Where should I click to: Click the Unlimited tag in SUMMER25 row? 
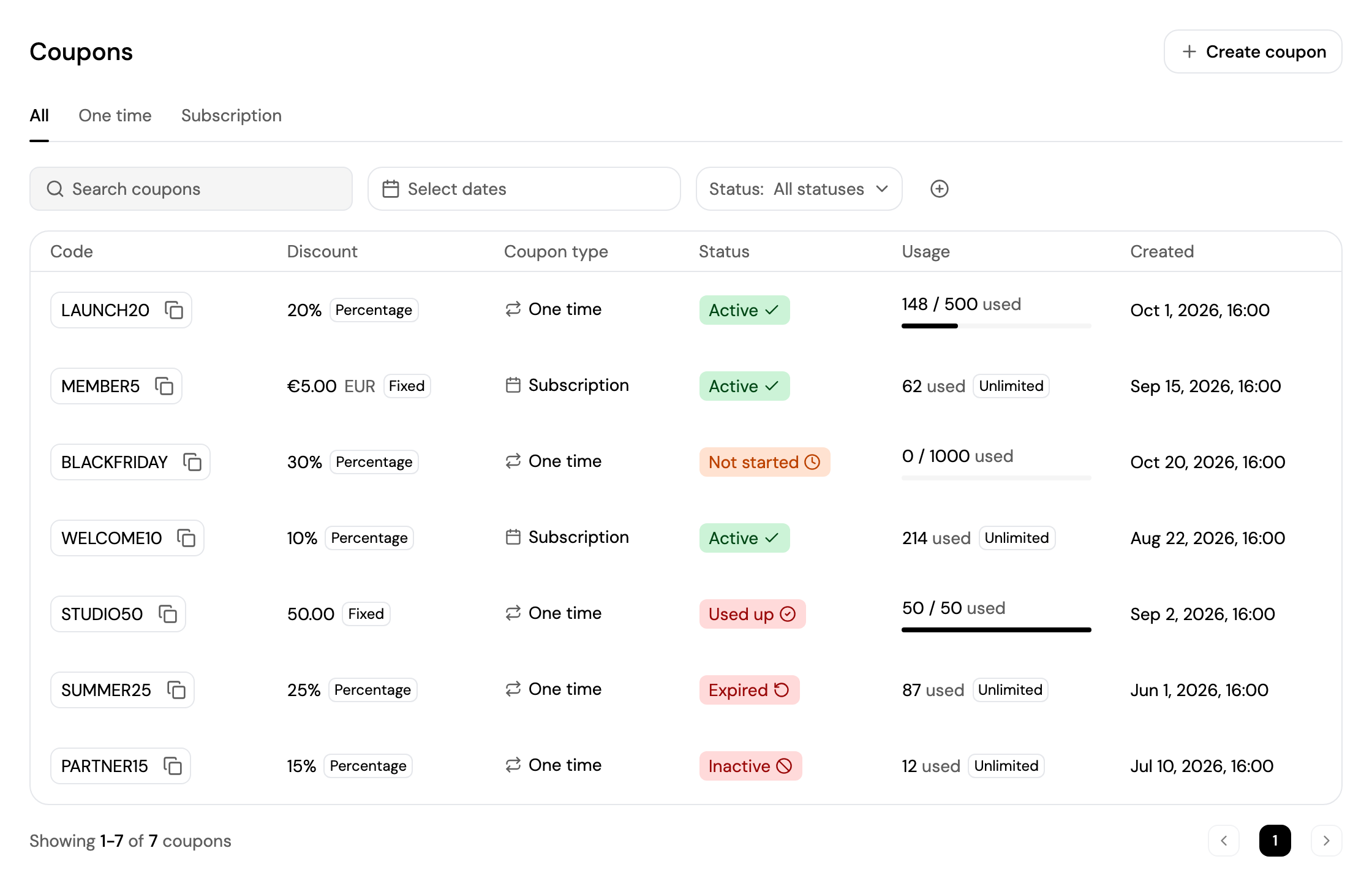[x=1010, y=690]
